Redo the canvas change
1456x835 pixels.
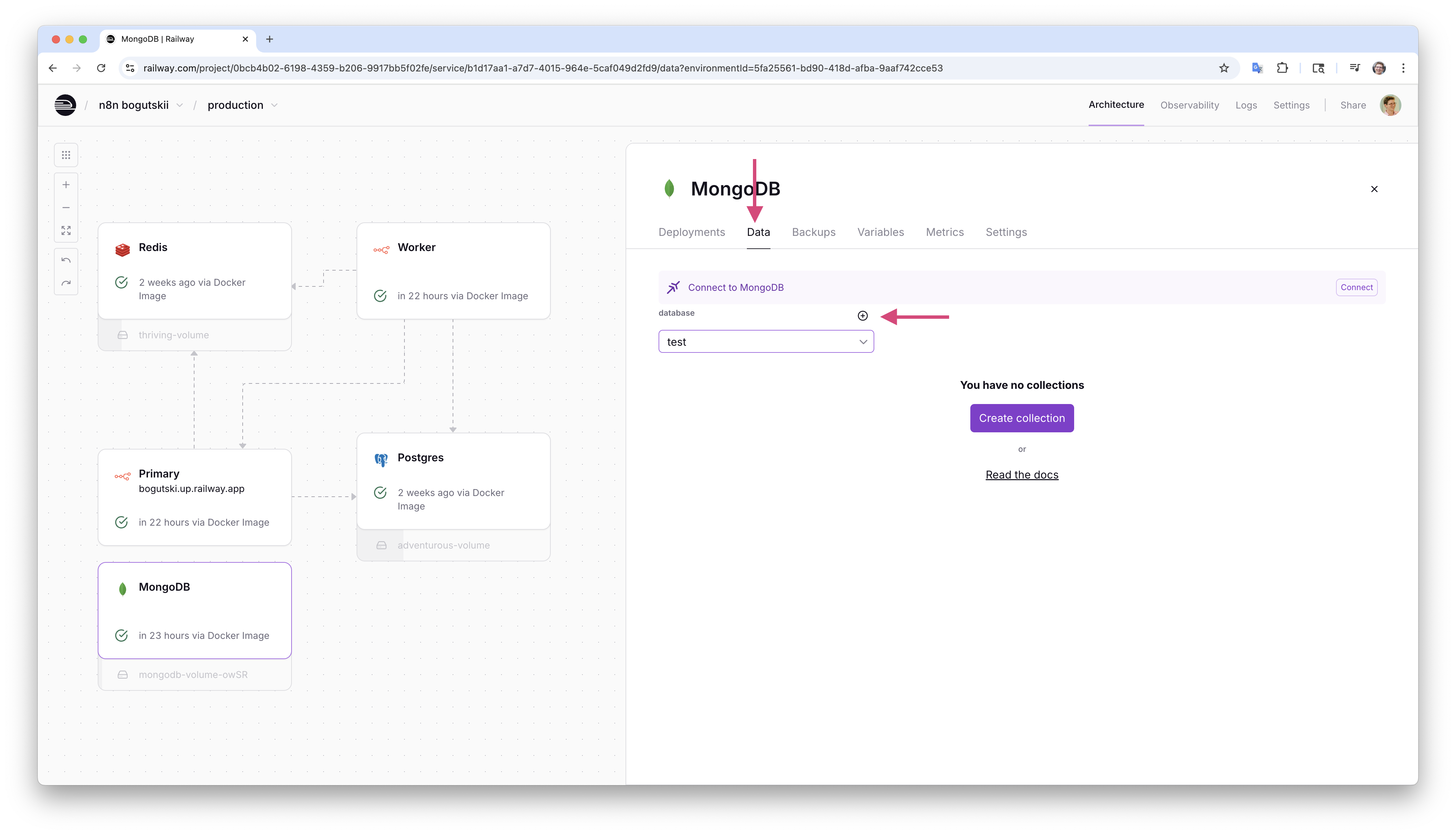pyautogui.click(x=66, y=283)
